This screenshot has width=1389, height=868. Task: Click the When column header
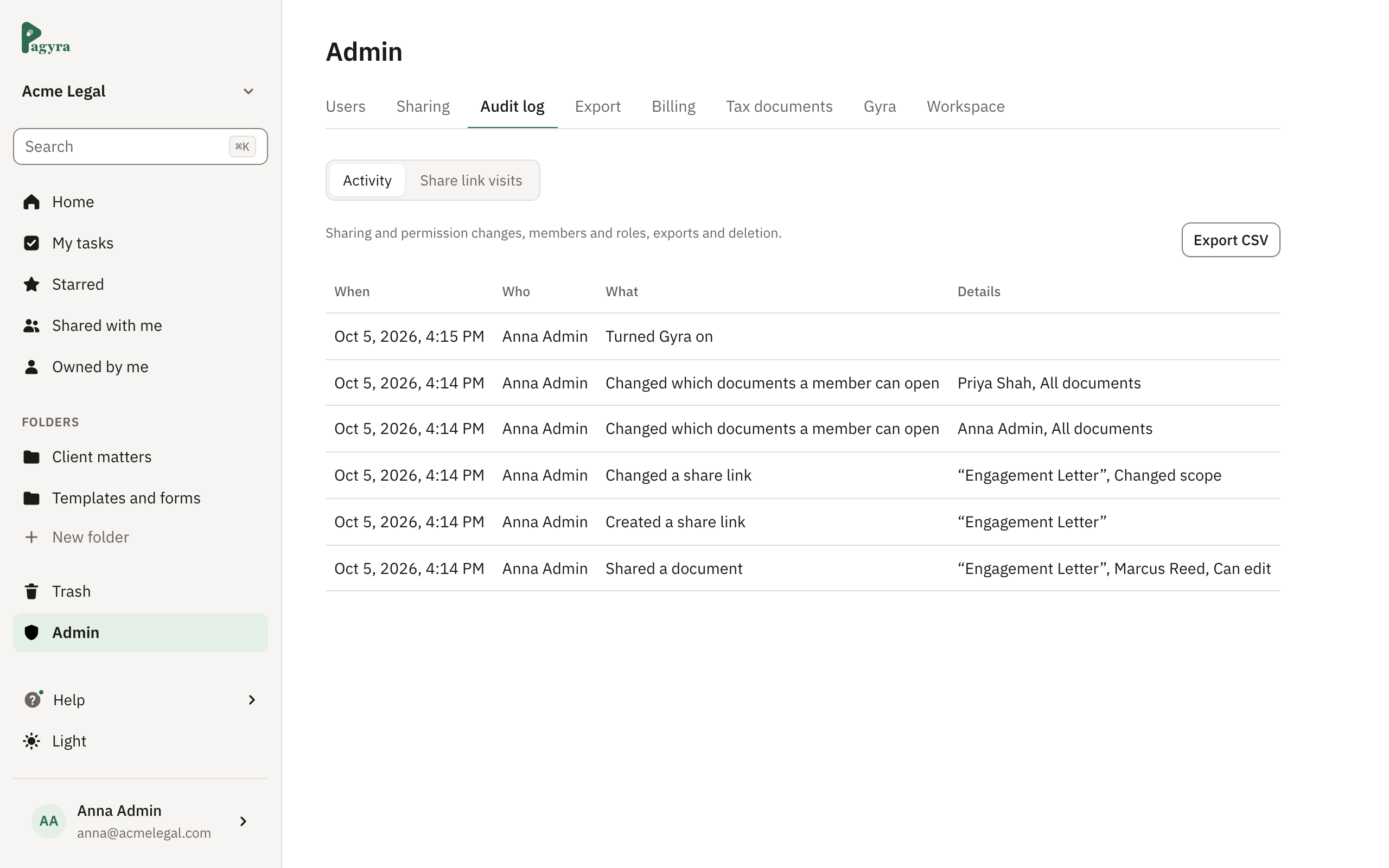click(352, 292)
